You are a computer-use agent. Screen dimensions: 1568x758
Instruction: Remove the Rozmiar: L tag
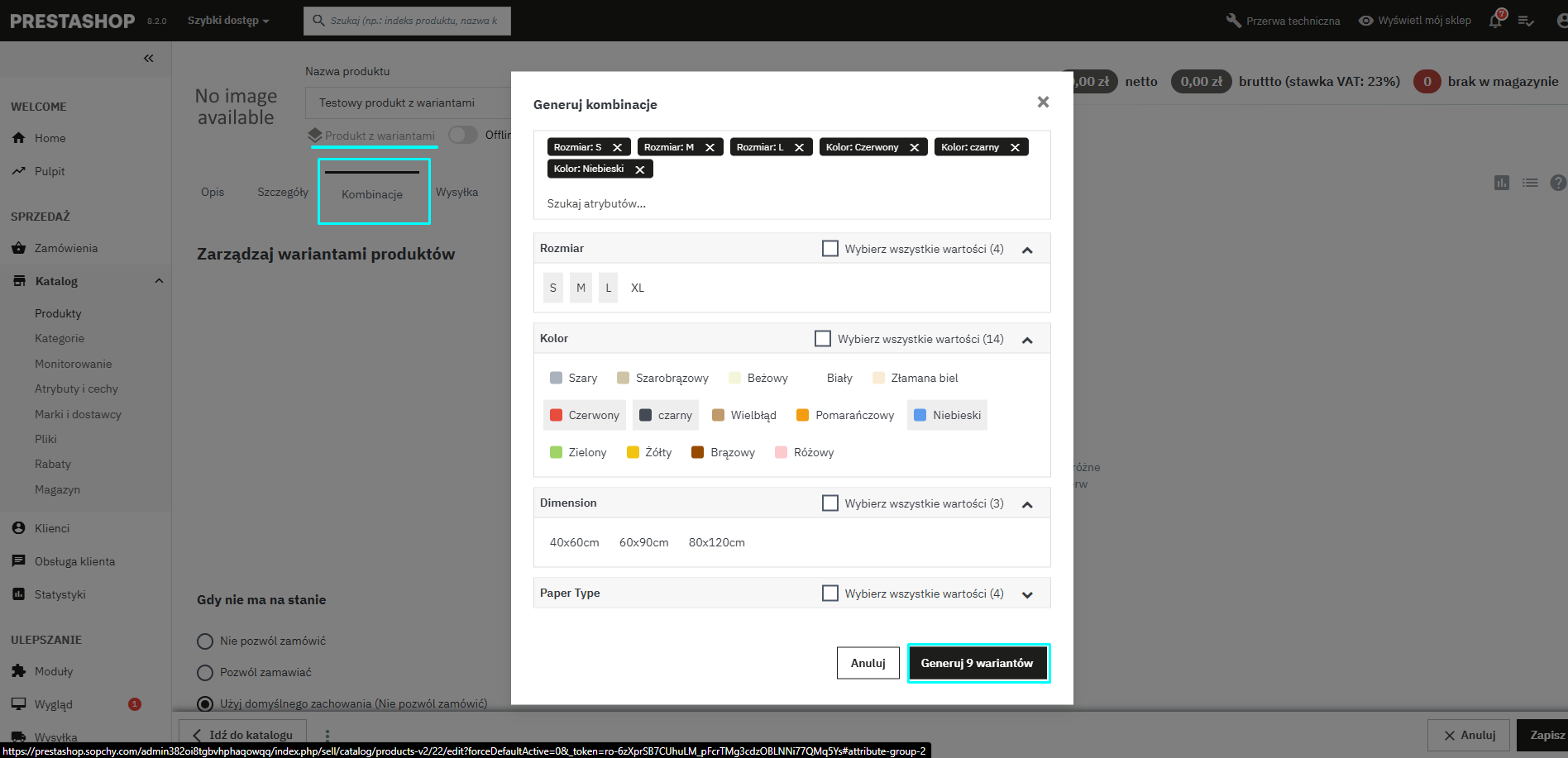coord(799,147)
